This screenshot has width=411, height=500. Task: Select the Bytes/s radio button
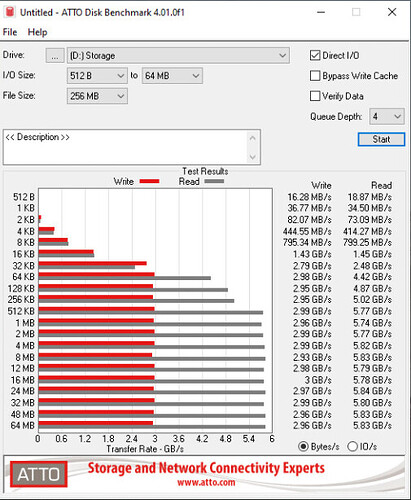point(303,446)
